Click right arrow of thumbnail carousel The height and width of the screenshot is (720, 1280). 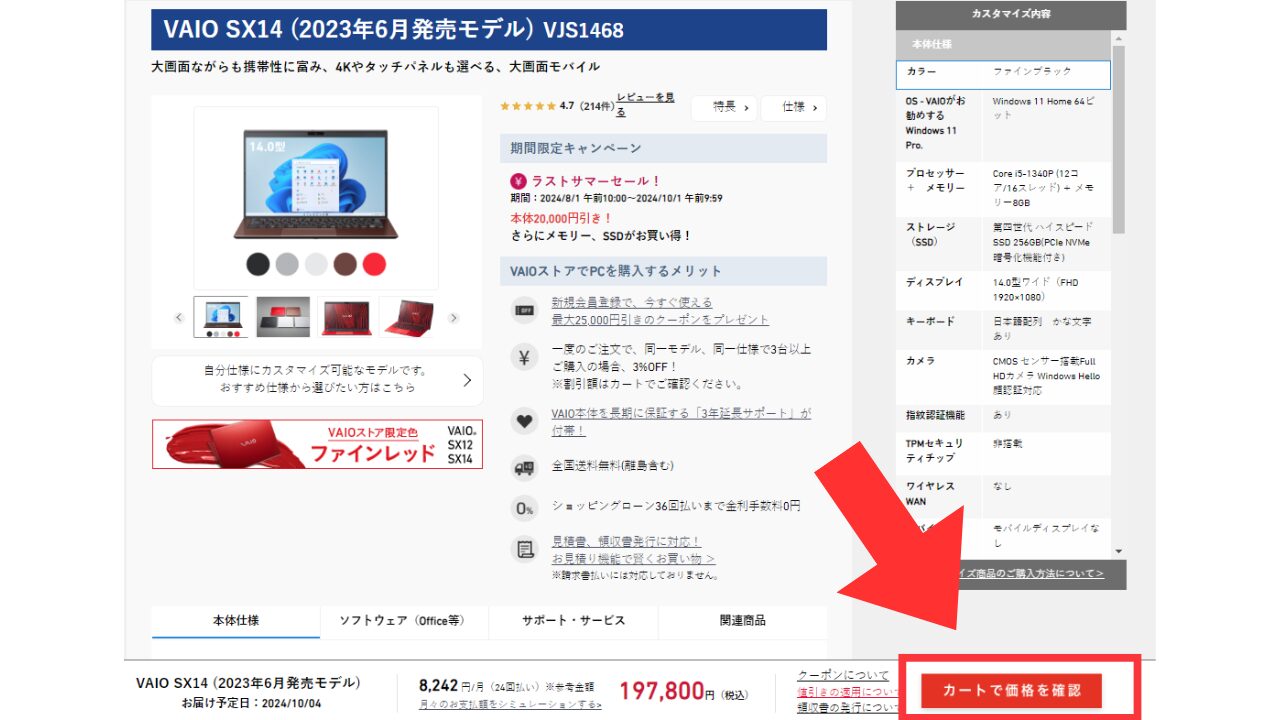453,318
